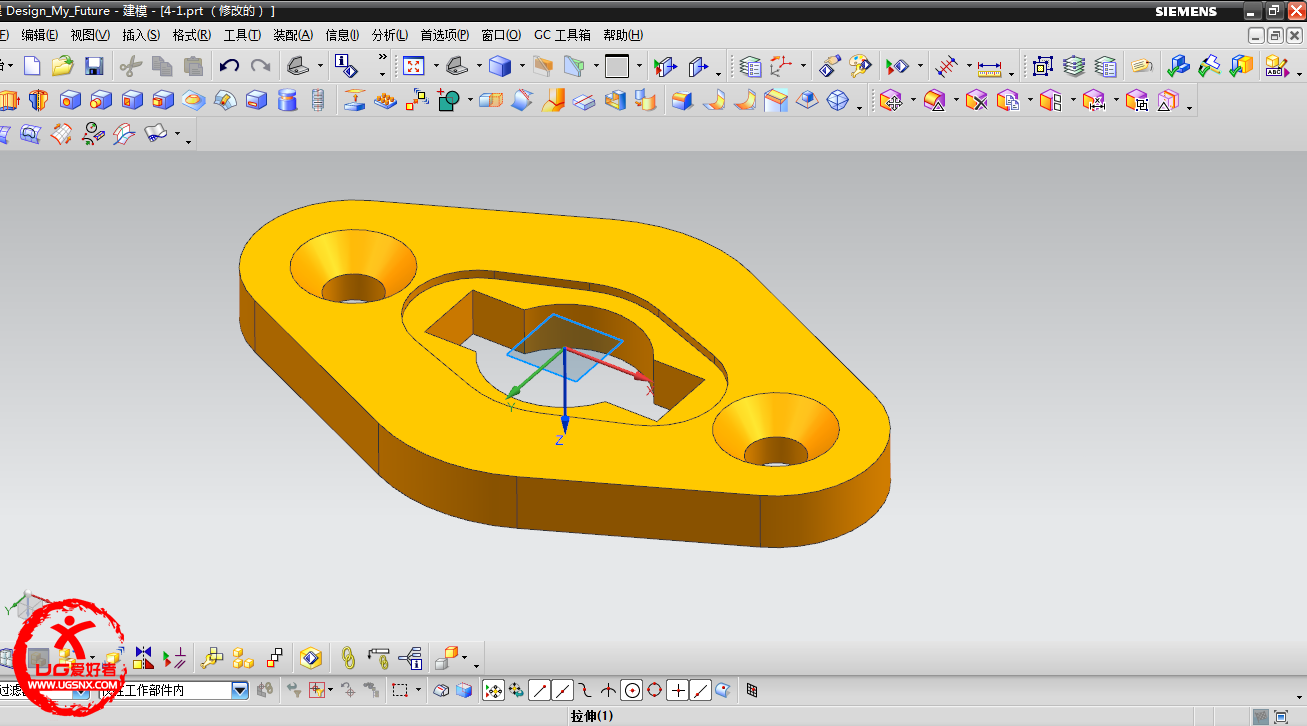
Task: Click the Object Information icon
Action: point(345,66)
